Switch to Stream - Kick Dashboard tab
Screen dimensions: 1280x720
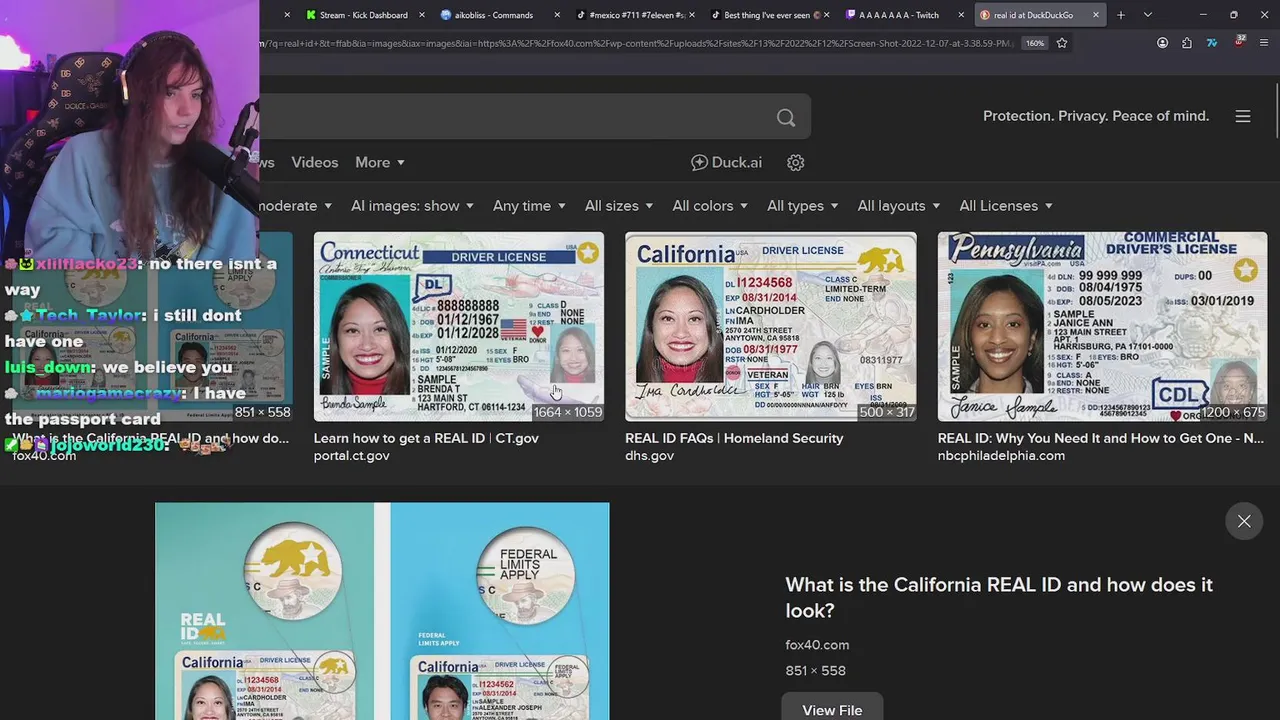click(x=355, y=15)
